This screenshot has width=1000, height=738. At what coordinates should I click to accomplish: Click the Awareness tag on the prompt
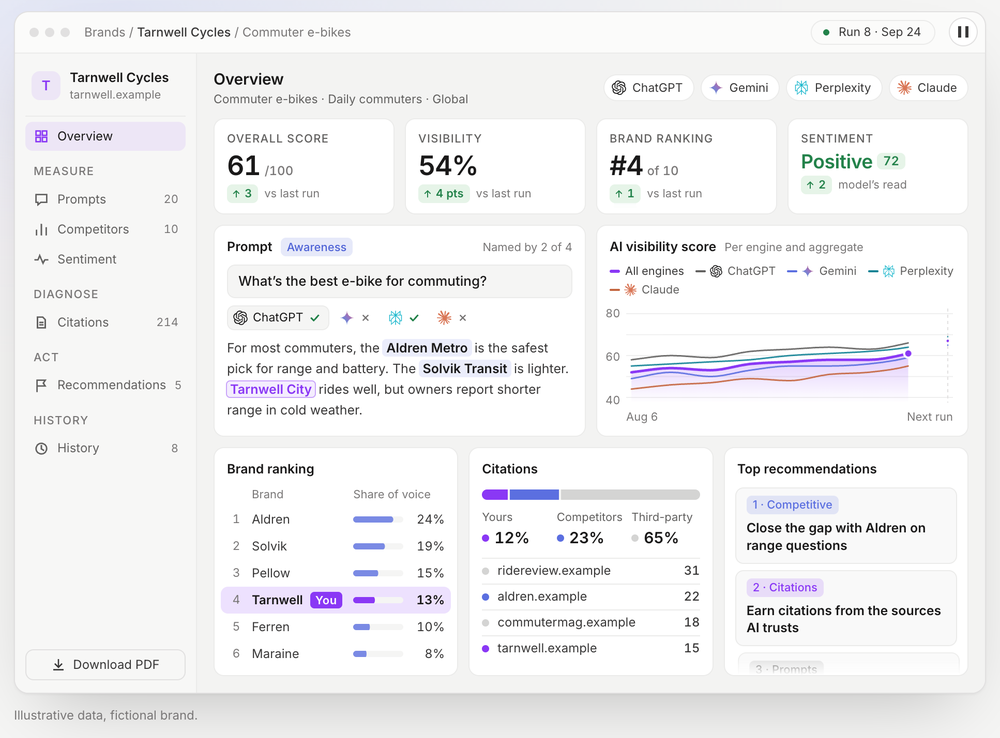point(316,247)
